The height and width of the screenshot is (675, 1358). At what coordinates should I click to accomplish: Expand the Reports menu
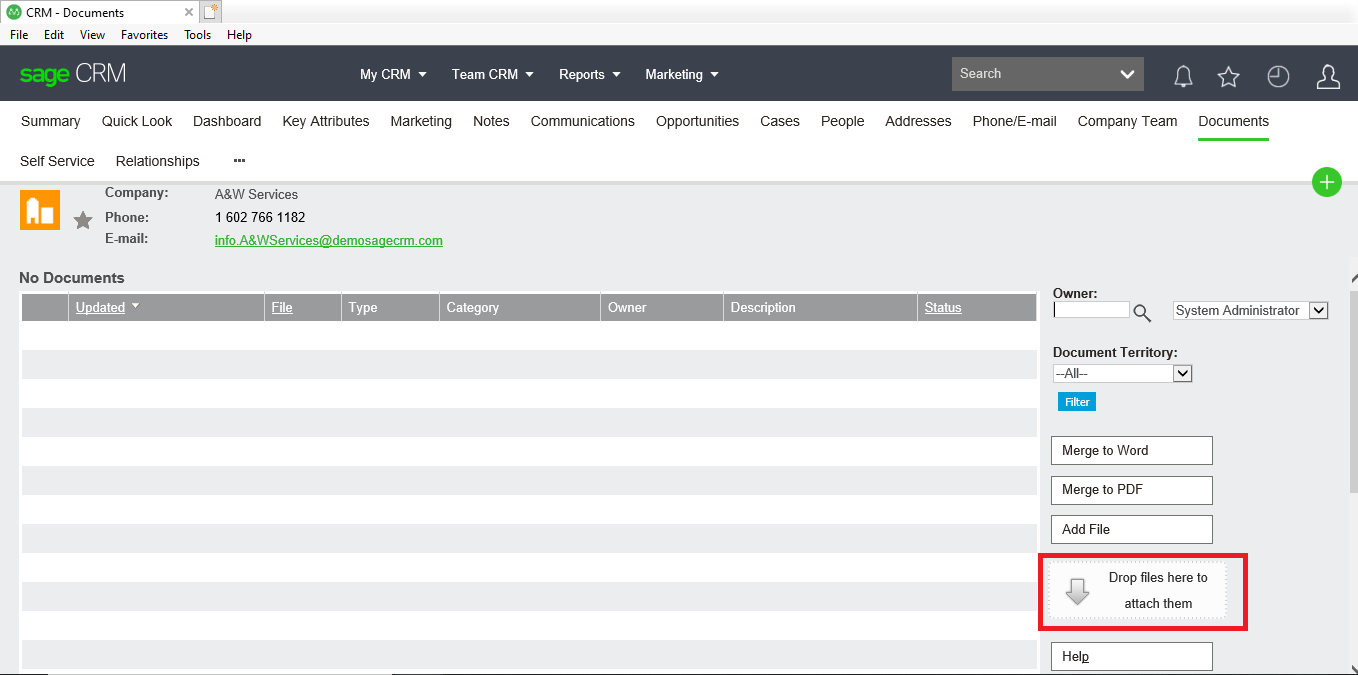(589, 74)
